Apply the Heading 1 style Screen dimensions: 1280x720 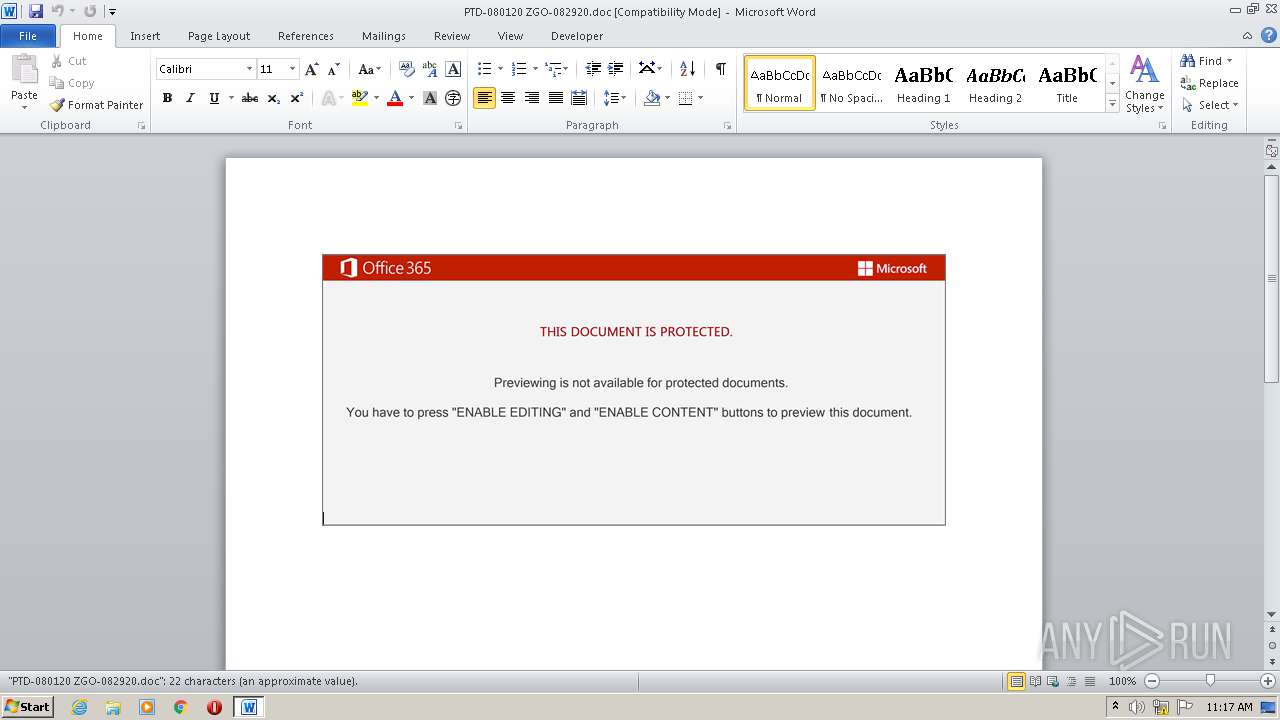(923, 83)
